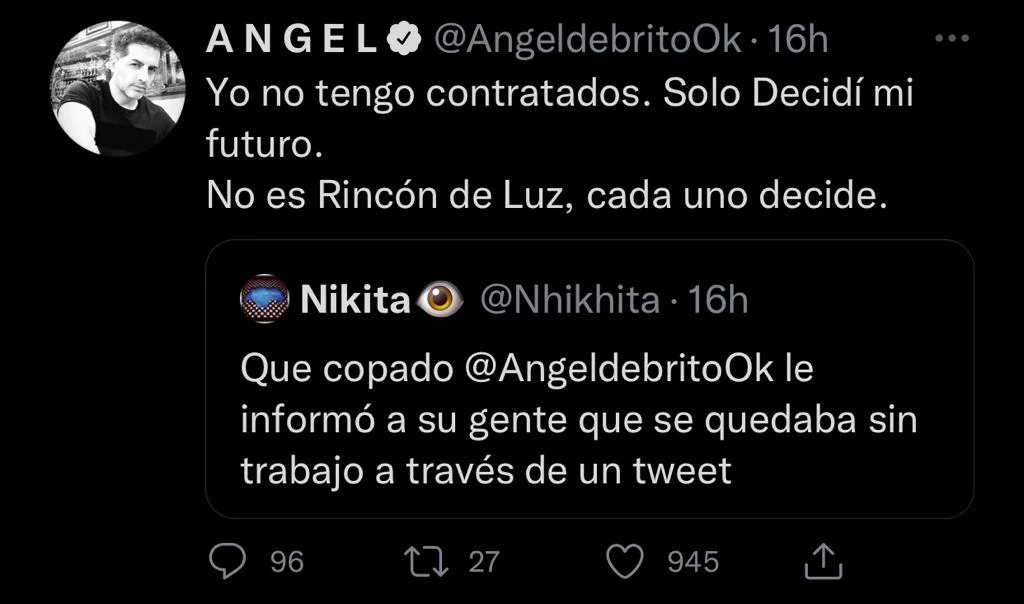Image resolution: width=1024 pixels, height=604 pixels.
Task: Click the quoted tweet's 16h timestamp
Action: pos(718,300)
